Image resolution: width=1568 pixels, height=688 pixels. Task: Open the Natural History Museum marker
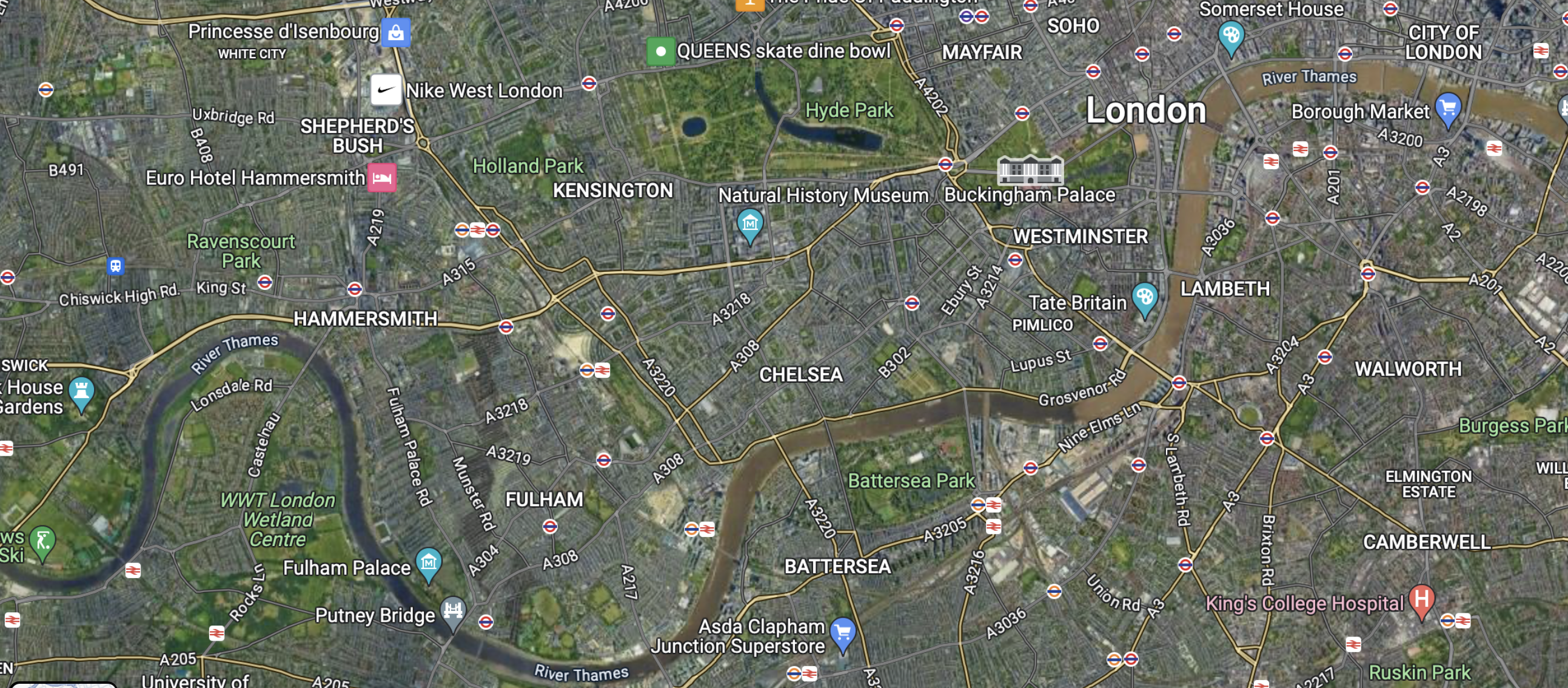click(x=750, y=226)
